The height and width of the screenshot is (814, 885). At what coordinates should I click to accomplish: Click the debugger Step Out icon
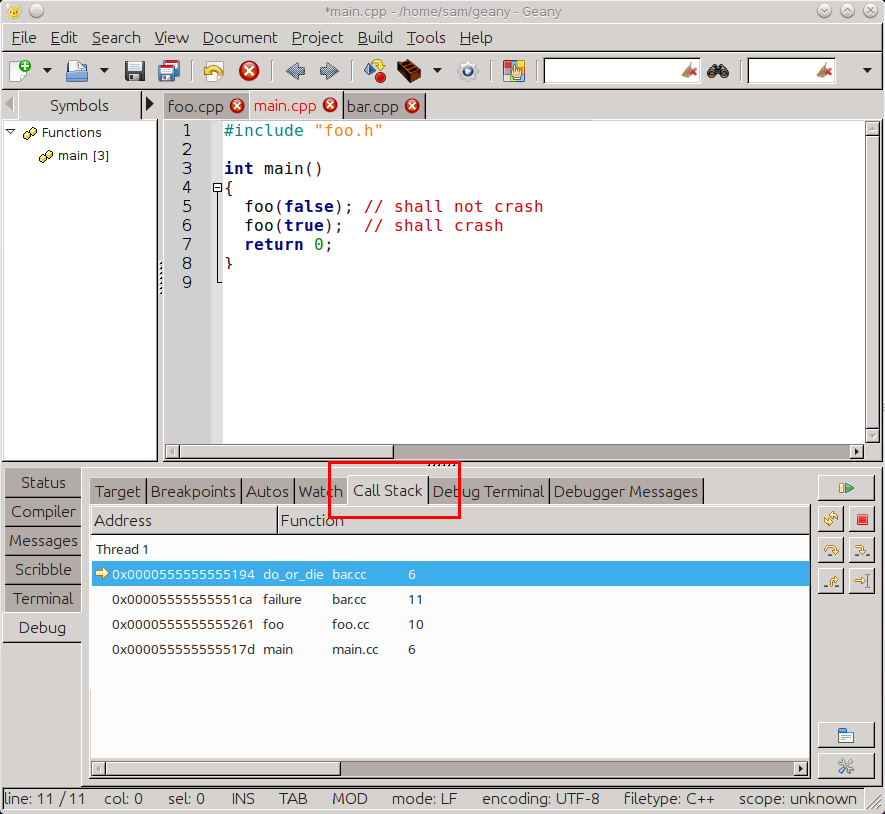831,581
